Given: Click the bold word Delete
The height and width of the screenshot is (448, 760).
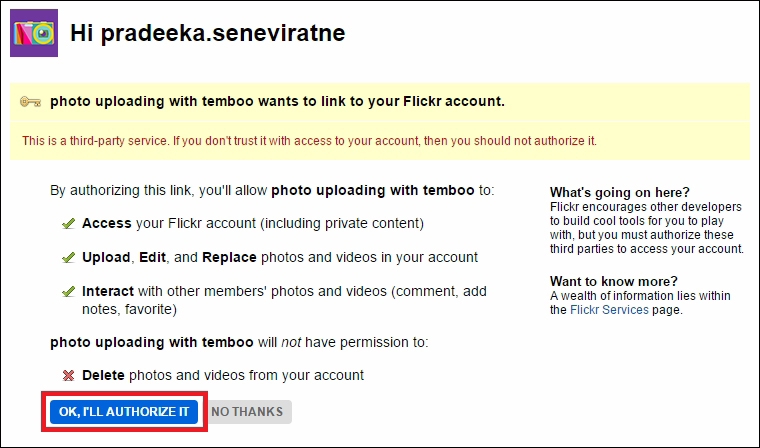Looking at the screenshot, I should tap(103, 375).
